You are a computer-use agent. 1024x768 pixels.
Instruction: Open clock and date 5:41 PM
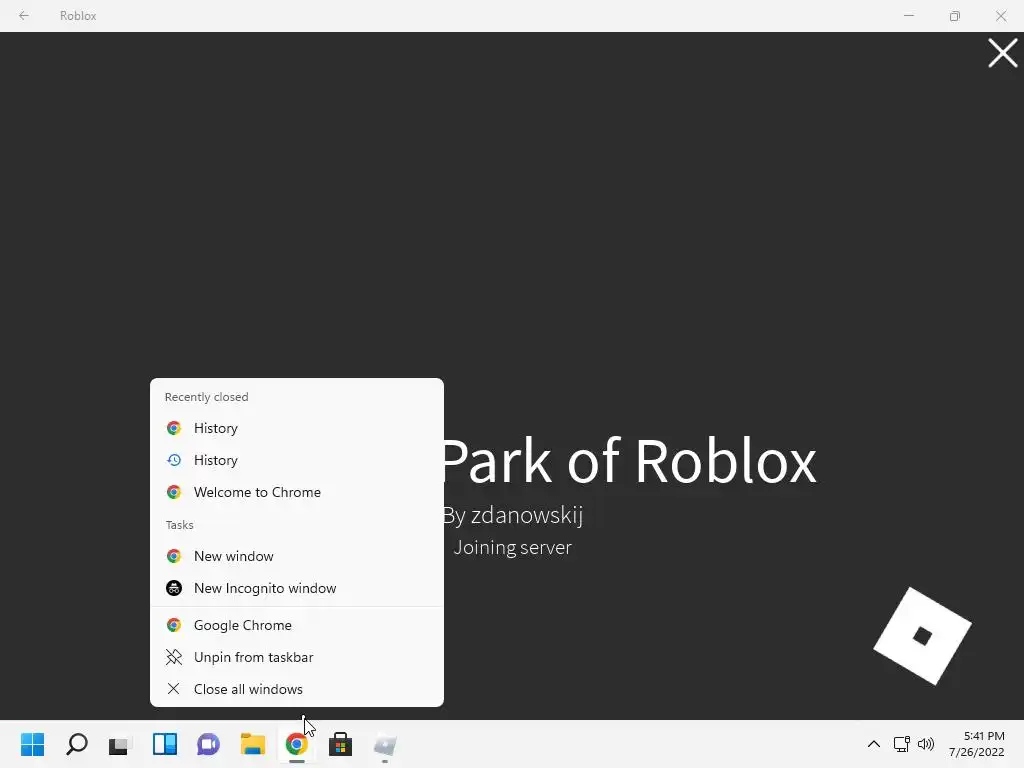976,744
